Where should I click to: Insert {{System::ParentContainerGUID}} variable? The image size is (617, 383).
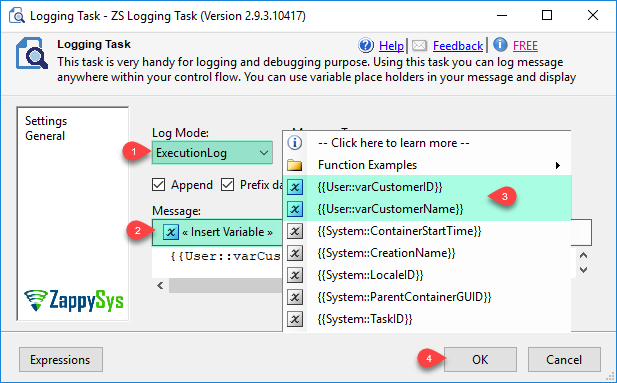pos(404,297)
